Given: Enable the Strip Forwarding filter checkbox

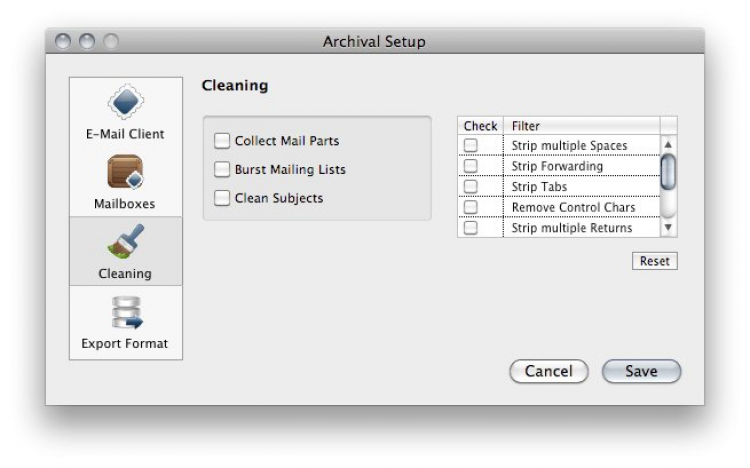Looking at the screenshot, I should click(x=470, y=166).
